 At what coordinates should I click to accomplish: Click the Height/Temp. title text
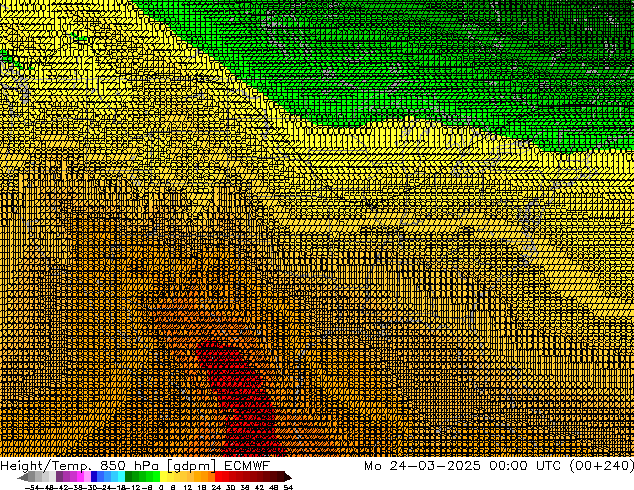point(46,466)
